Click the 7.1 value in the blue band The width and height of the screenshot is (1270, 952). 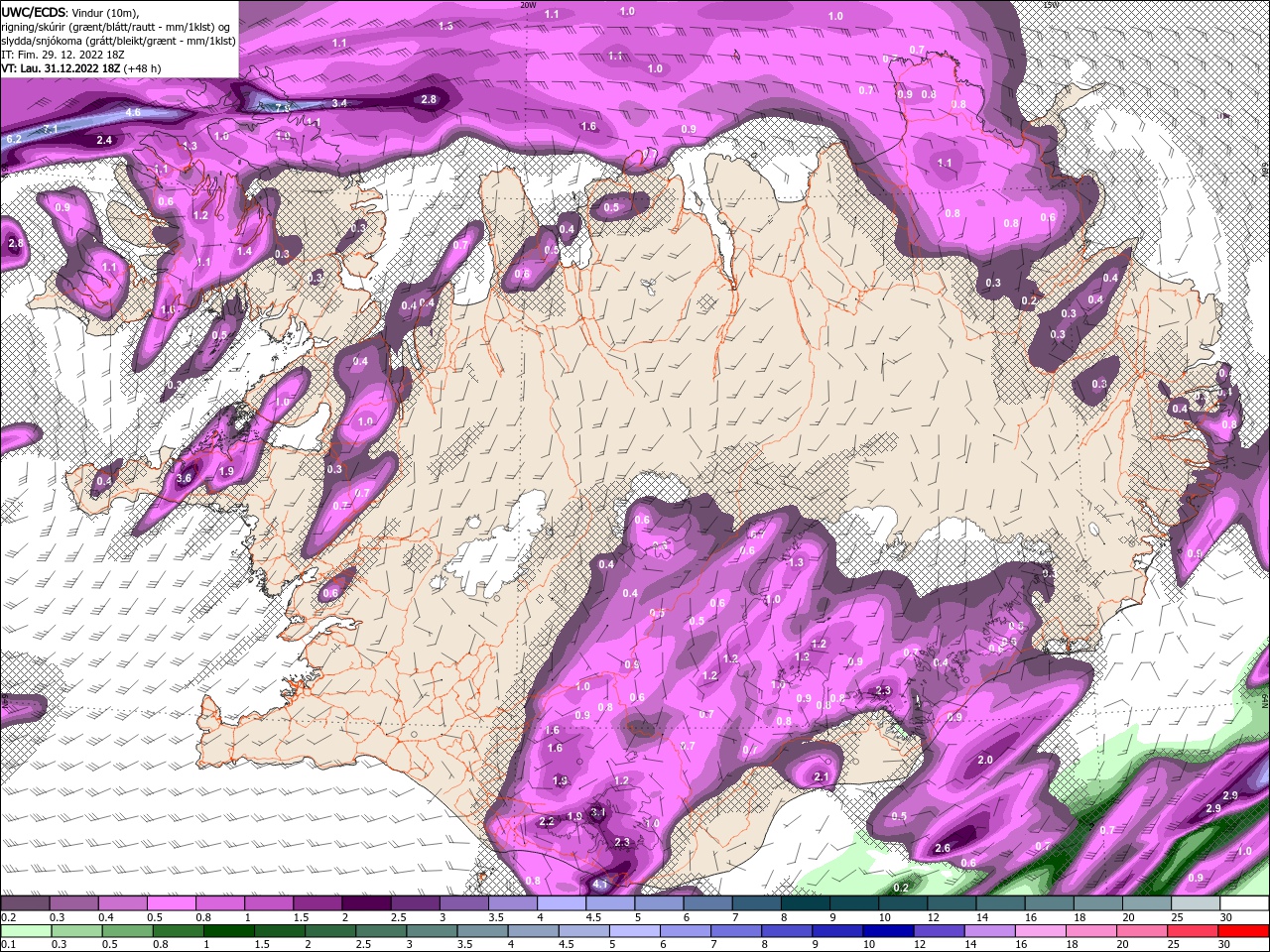51,130
